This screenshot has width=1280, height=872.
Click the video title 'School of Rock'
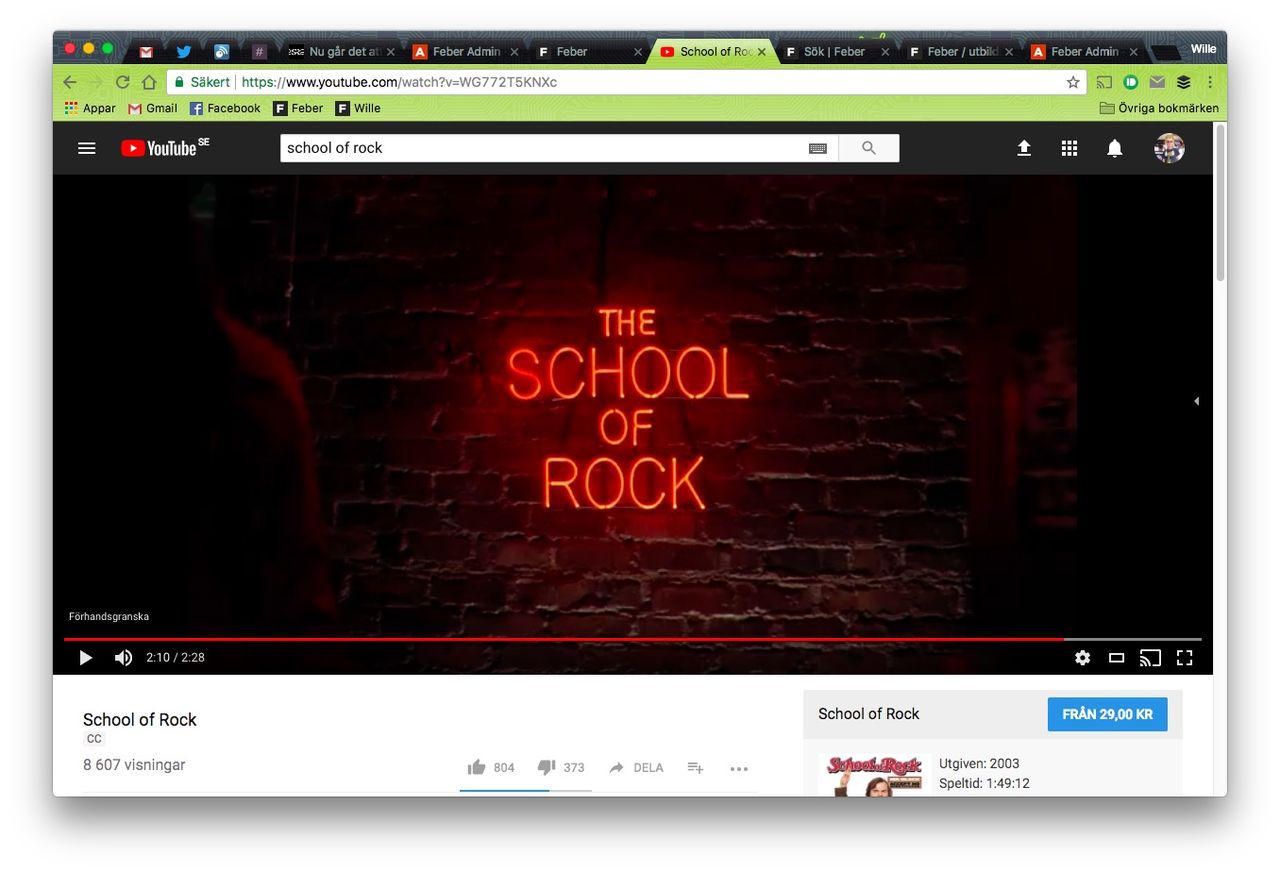140,719
